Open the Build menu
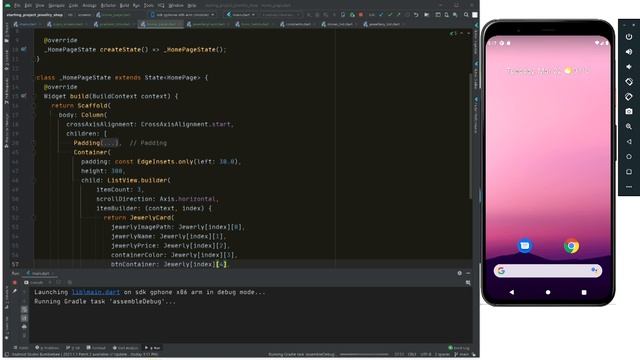640x360 pixels. click(x=124, y=6)
